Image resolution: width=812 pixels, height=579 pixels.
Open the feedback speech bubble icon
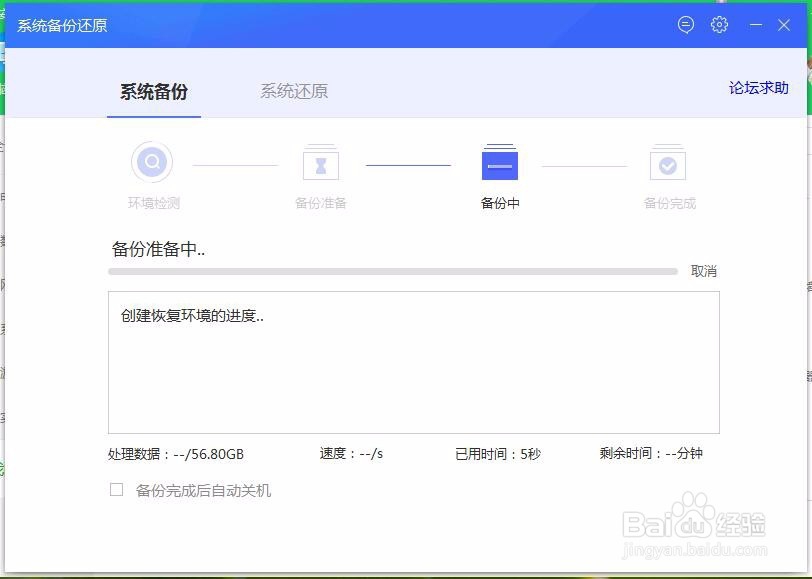685,25
